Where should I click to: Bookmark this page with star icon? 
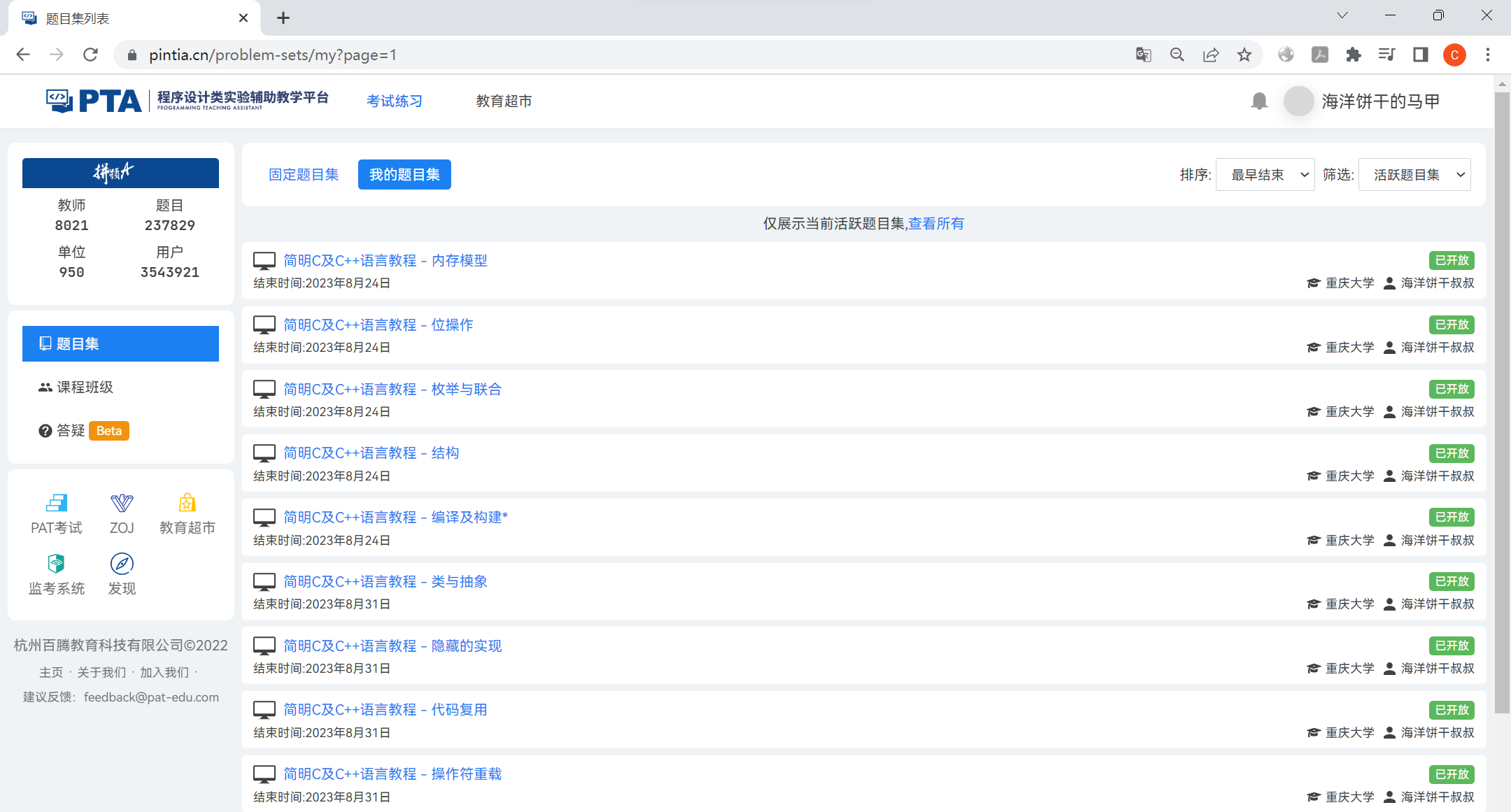point(1244,55)
